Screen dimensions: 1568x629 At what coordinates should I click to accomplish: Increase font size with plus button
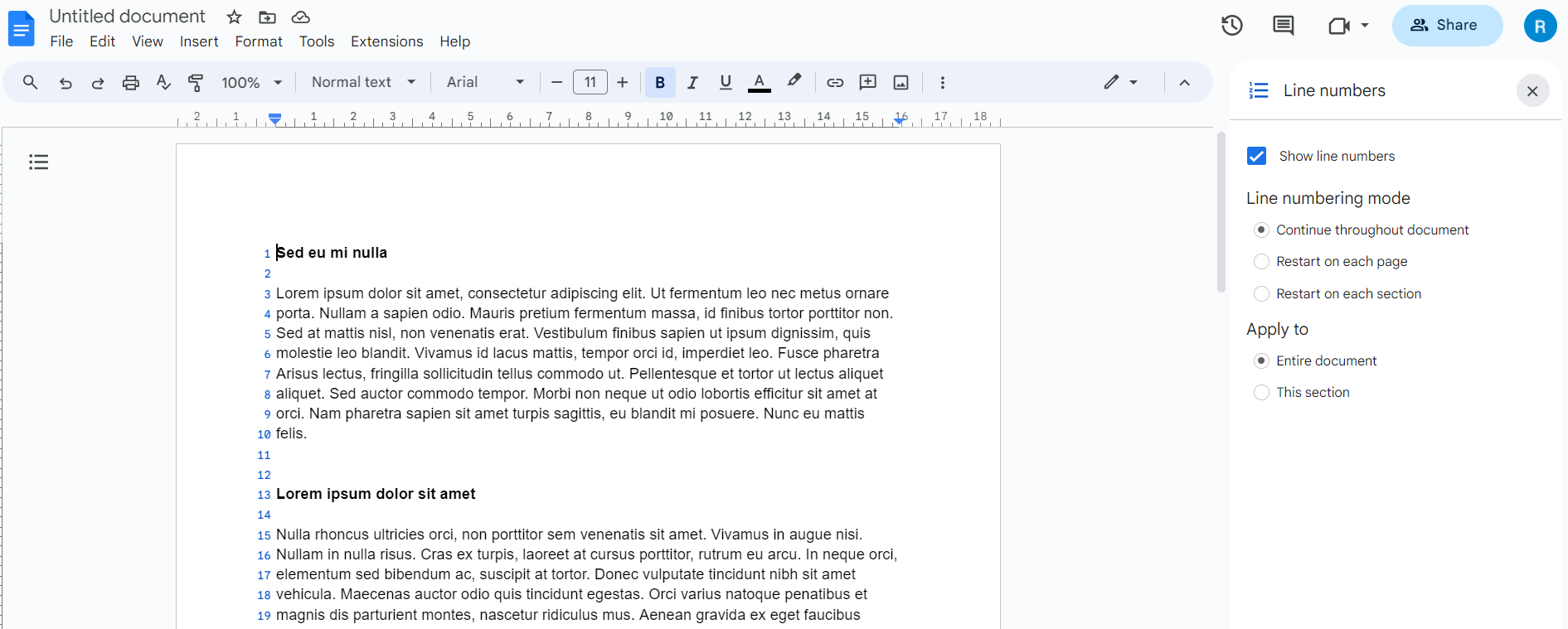623,82
